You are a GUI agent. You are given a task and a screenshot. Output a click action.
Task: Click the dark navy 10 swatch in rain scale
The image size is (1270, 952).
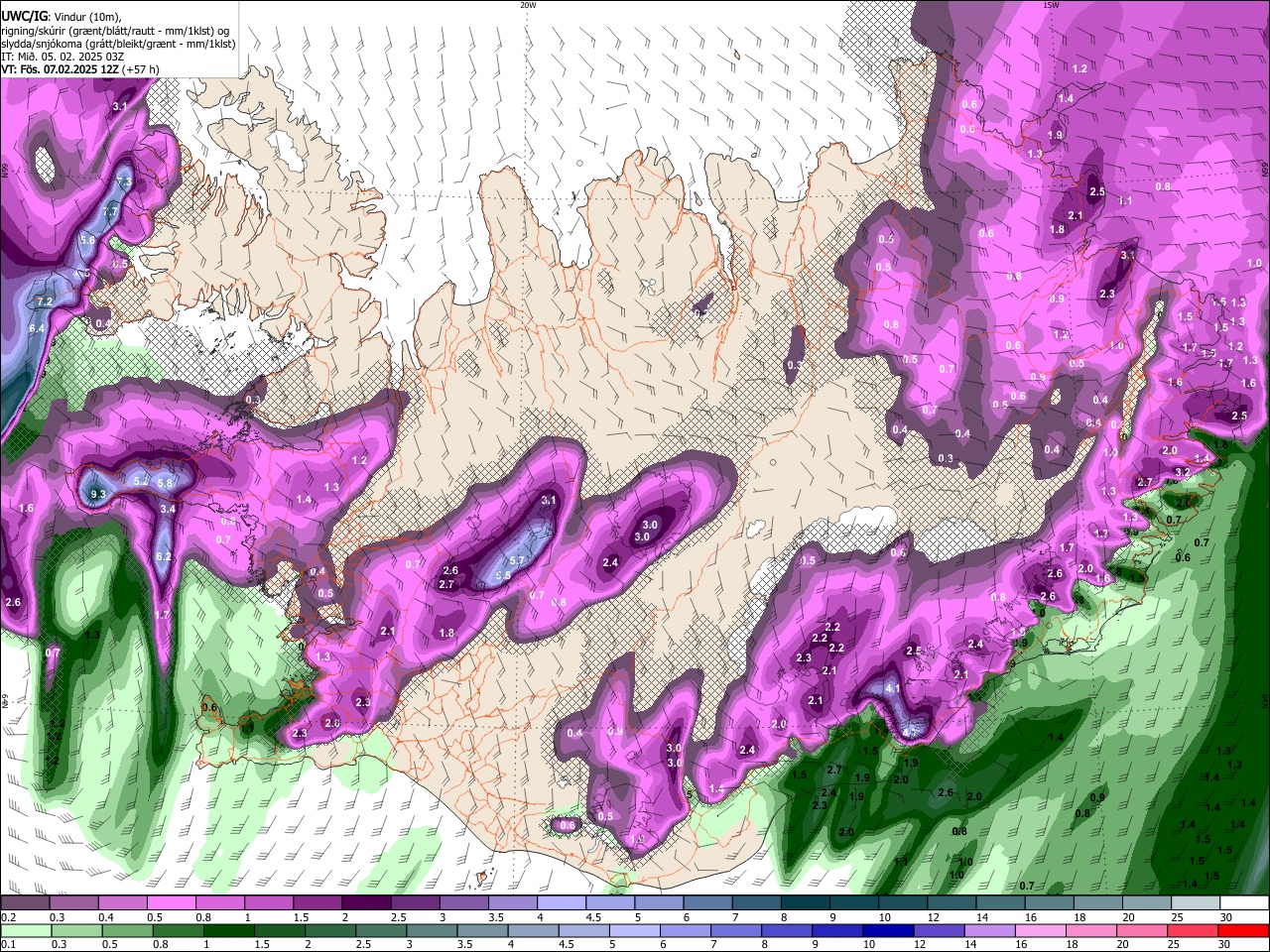click(x=886, y=930)
